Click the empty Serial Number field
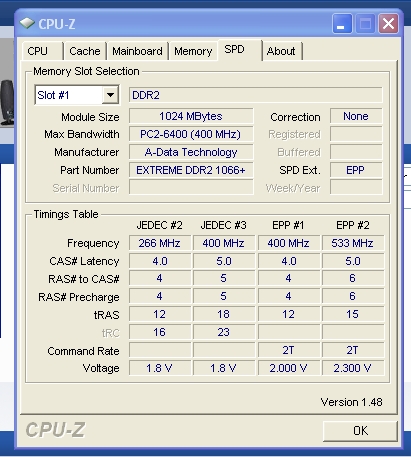Viewport: 411px width, 457px height. 191,188
